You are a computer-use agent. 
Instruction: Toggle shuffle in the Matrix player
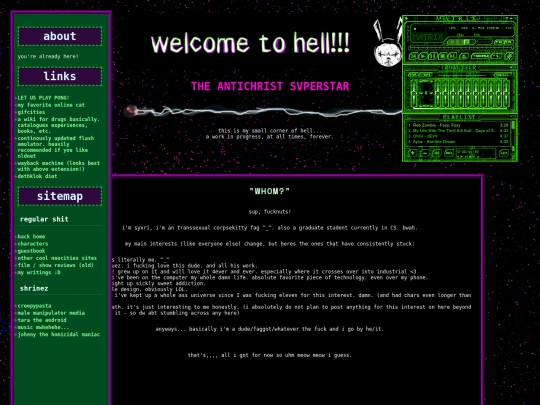coord(481,56)
